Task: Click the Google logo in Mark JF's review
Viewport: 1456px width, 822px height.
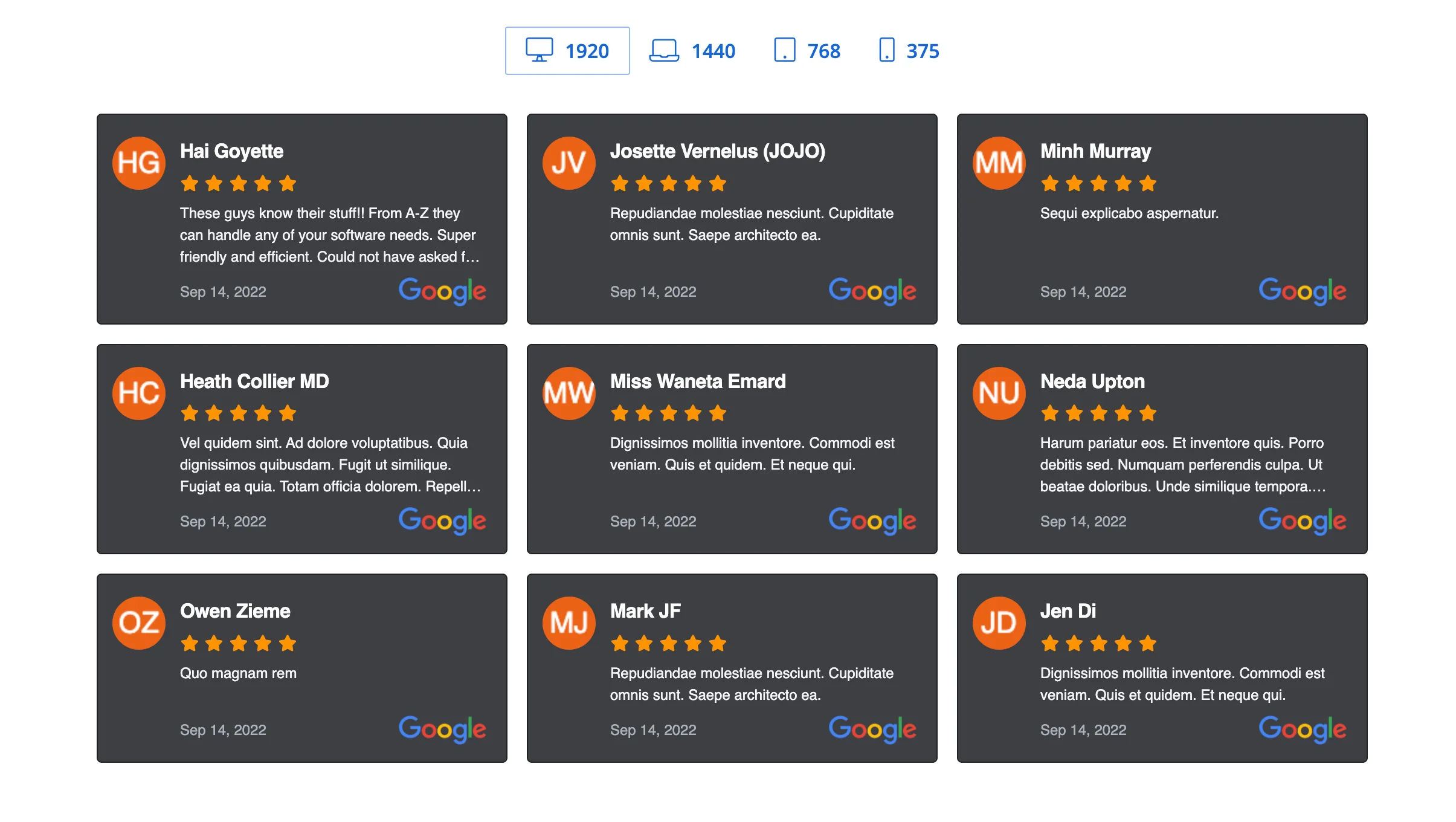Action: pos(872,730)
